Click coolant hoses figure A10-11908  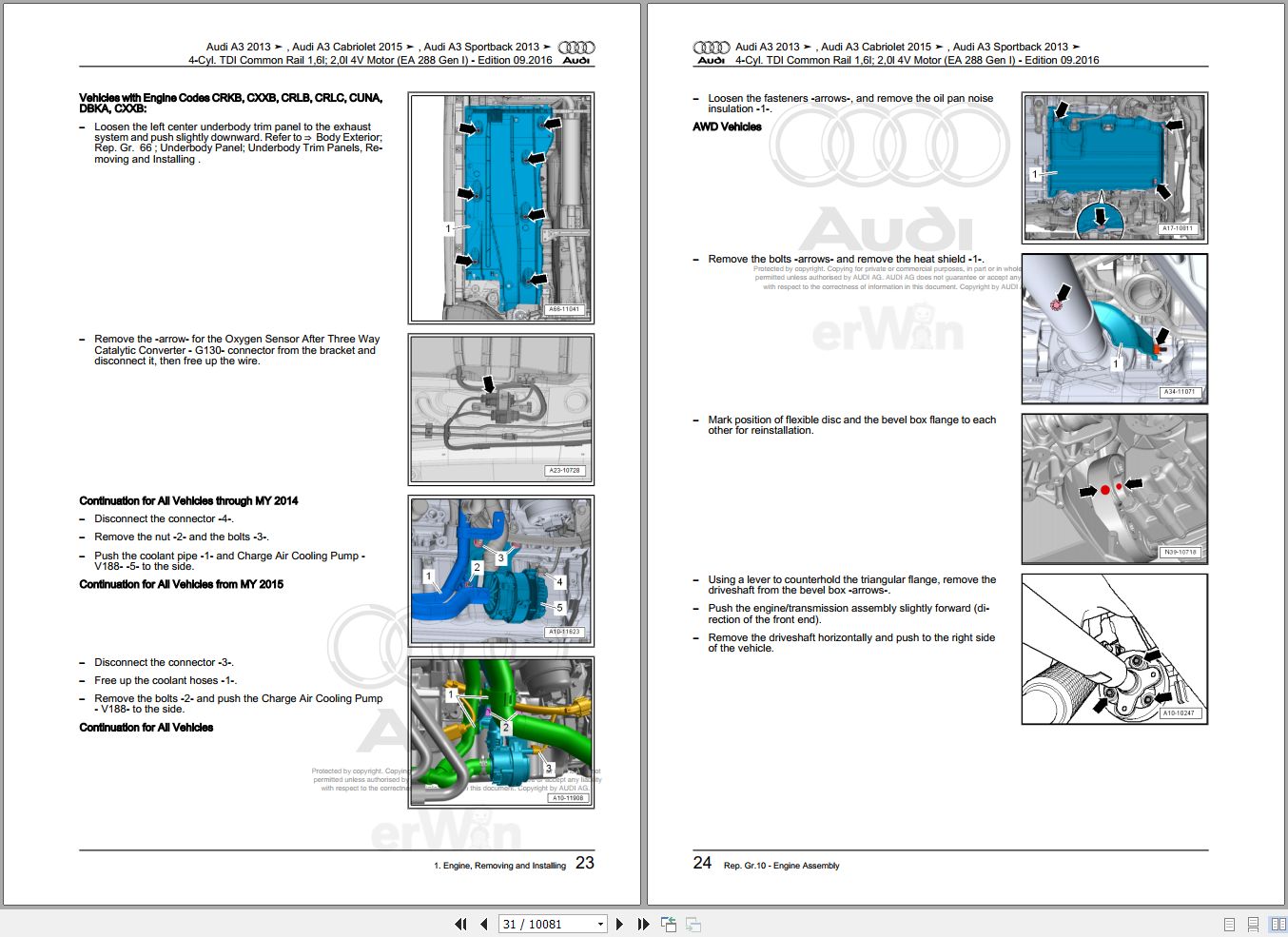(x=501, y=732)
